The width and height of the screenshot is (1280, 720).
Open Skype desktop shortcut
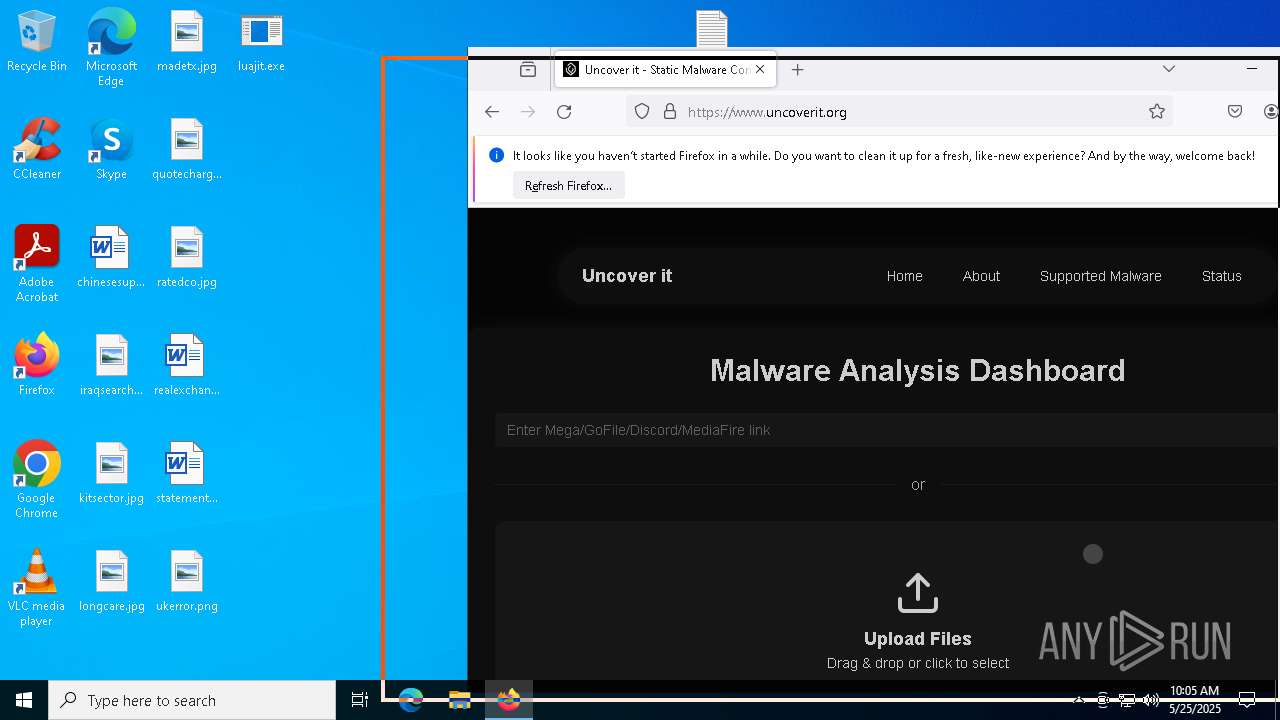111,150
